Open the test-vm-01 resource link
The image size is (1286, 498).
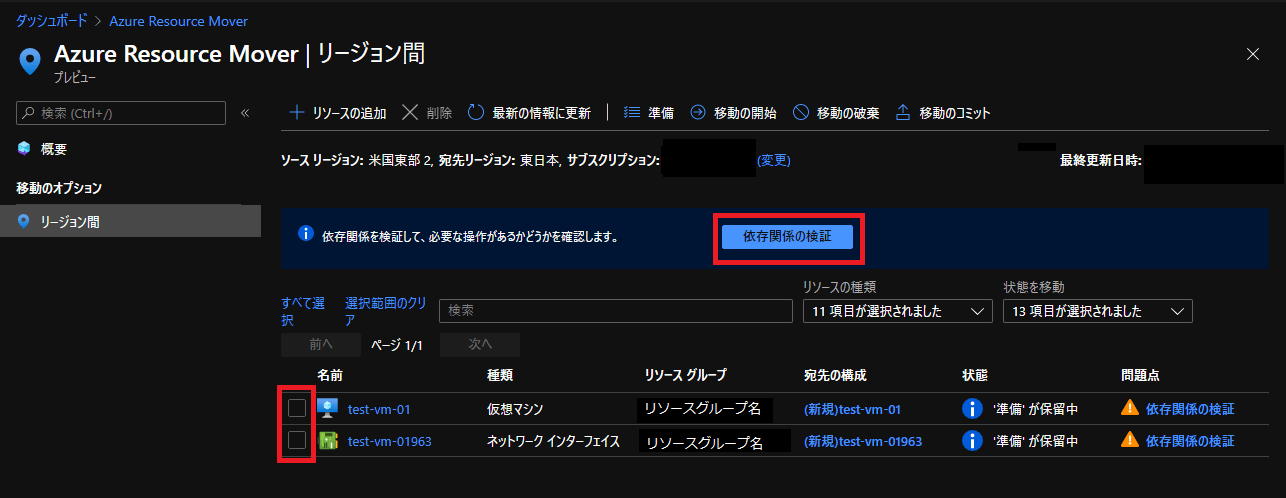pos(379,409)
